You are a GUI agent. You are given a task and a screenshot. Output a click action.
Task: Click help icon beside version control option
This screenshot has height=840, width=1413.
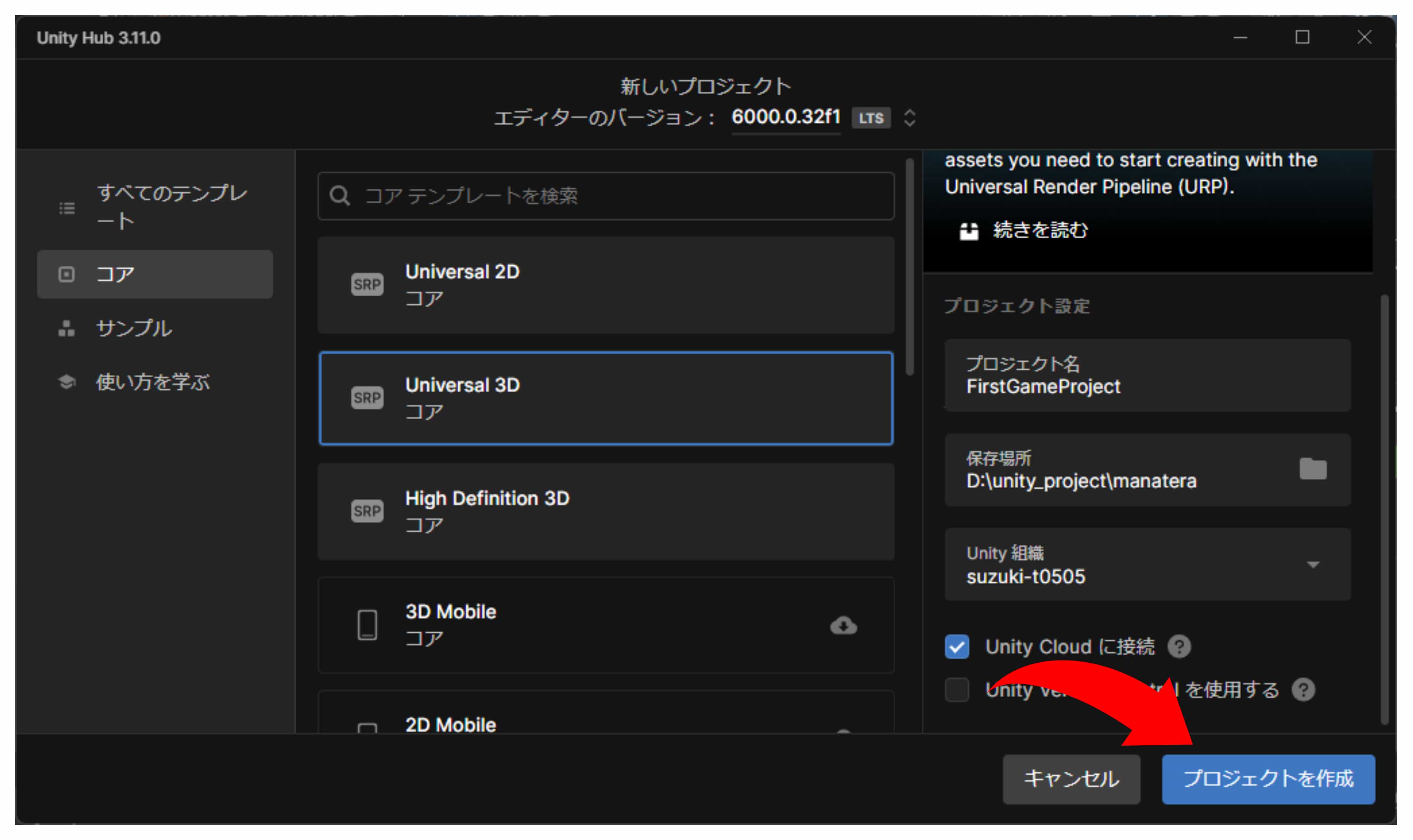(1303, 690)
